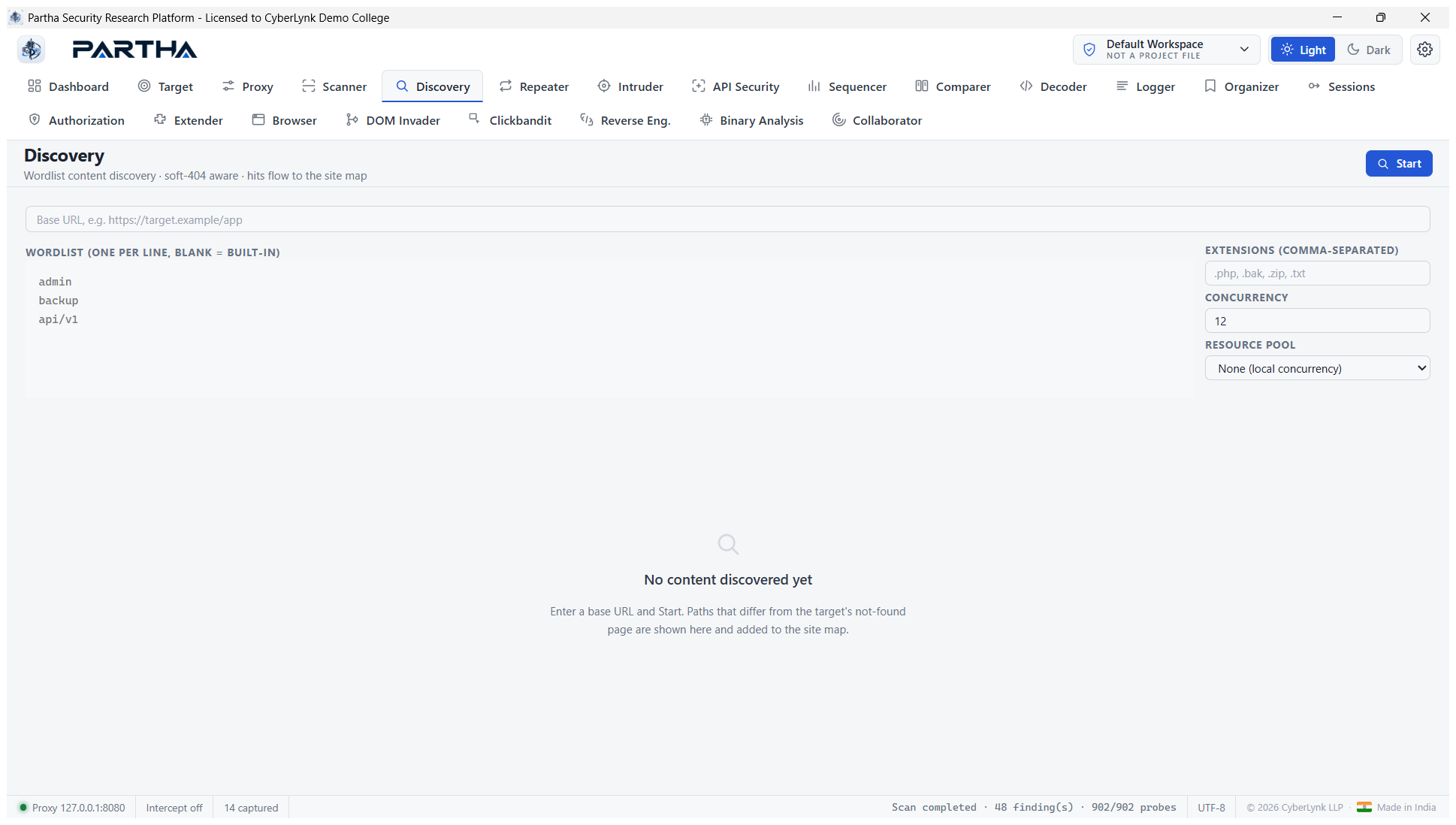Open Binary Analysis

(x=751, y=120)
